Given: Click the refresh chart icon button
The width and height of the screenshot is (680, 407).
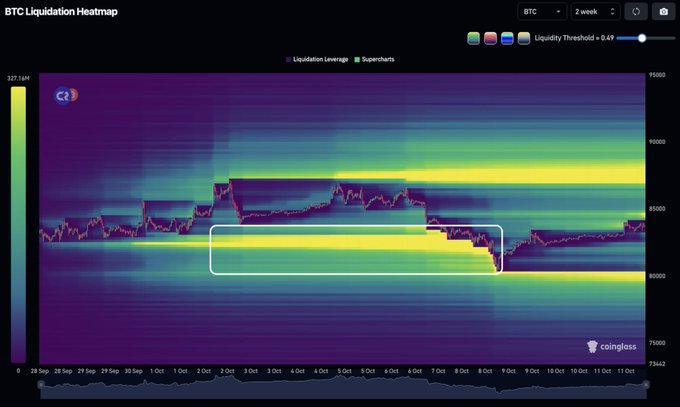Looking at the screenshot, I should (x=636, y=12).
